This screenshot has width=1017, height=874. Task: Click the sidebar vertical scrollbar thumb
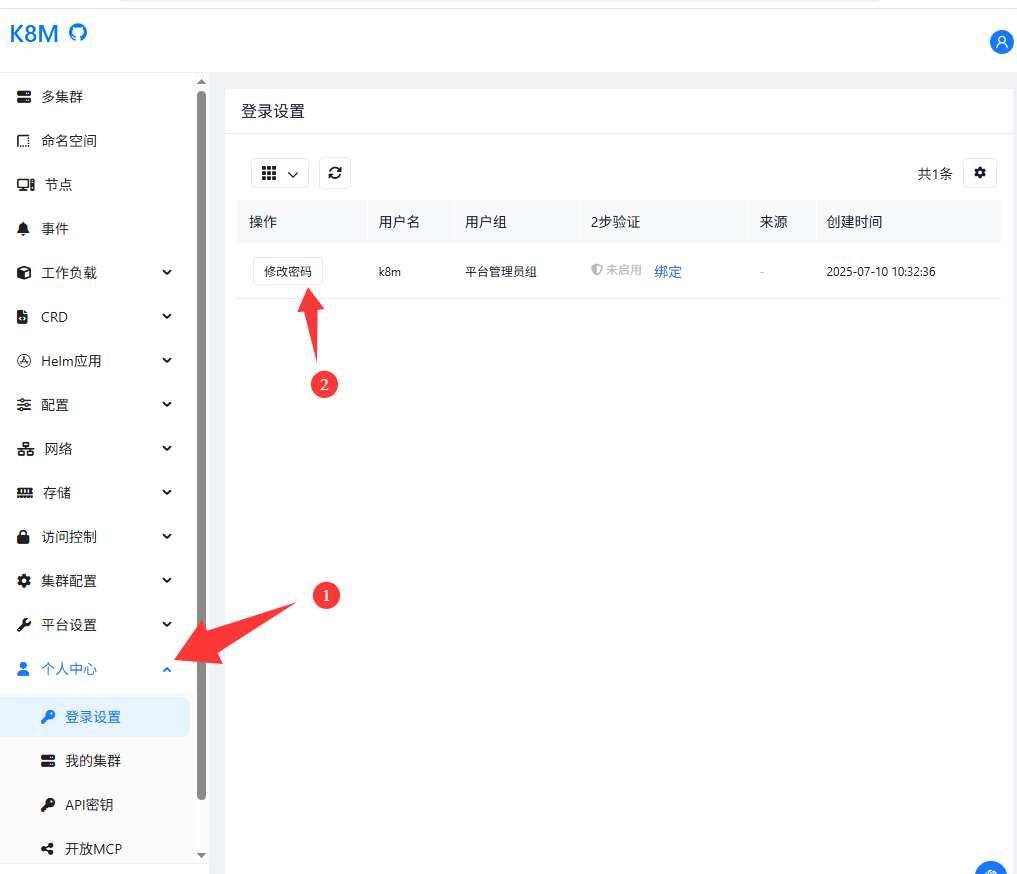pos(201,445)
